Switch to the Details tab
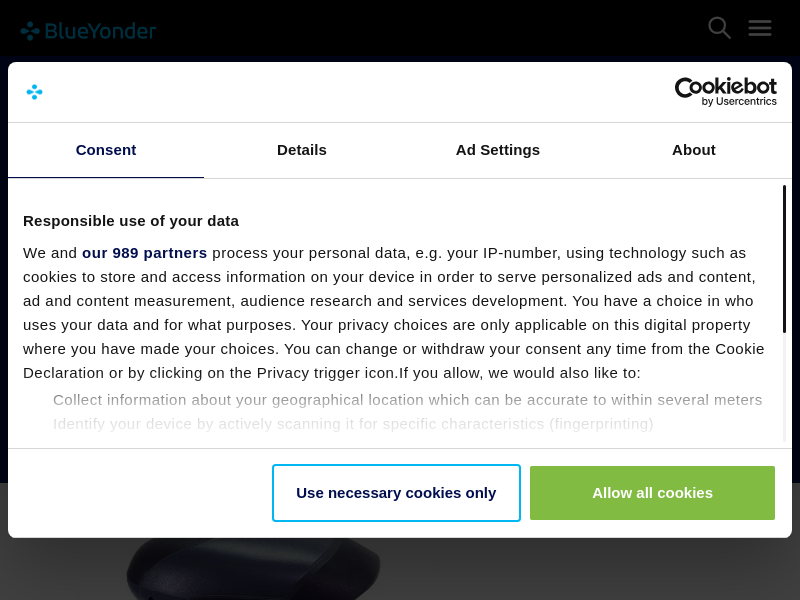The width and height of the screenshot is (800, 600). [x=302, y=150]
